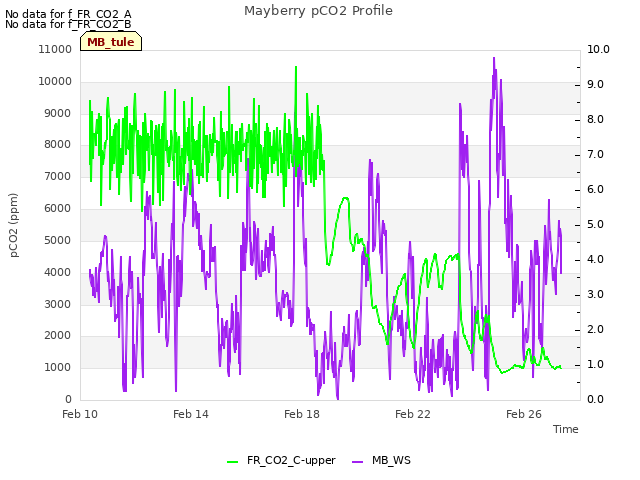Click the 7.0 right axis value
Screen dimensions: 640x480
point(596,155)
